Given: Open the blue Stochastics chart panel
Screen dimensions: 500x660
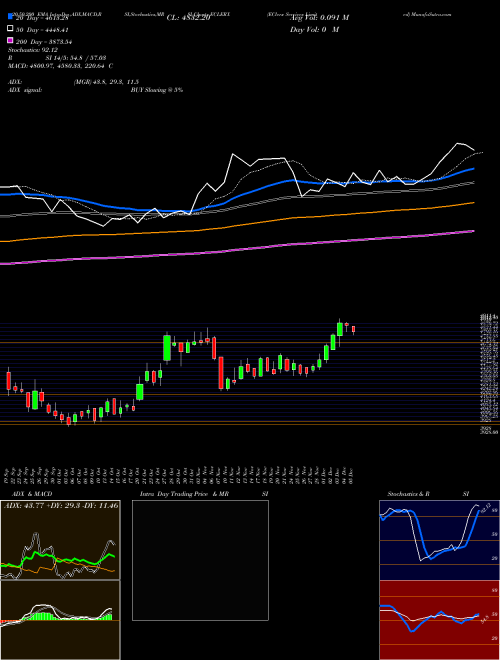Looking at the screenshot, I should coord(439,540).
